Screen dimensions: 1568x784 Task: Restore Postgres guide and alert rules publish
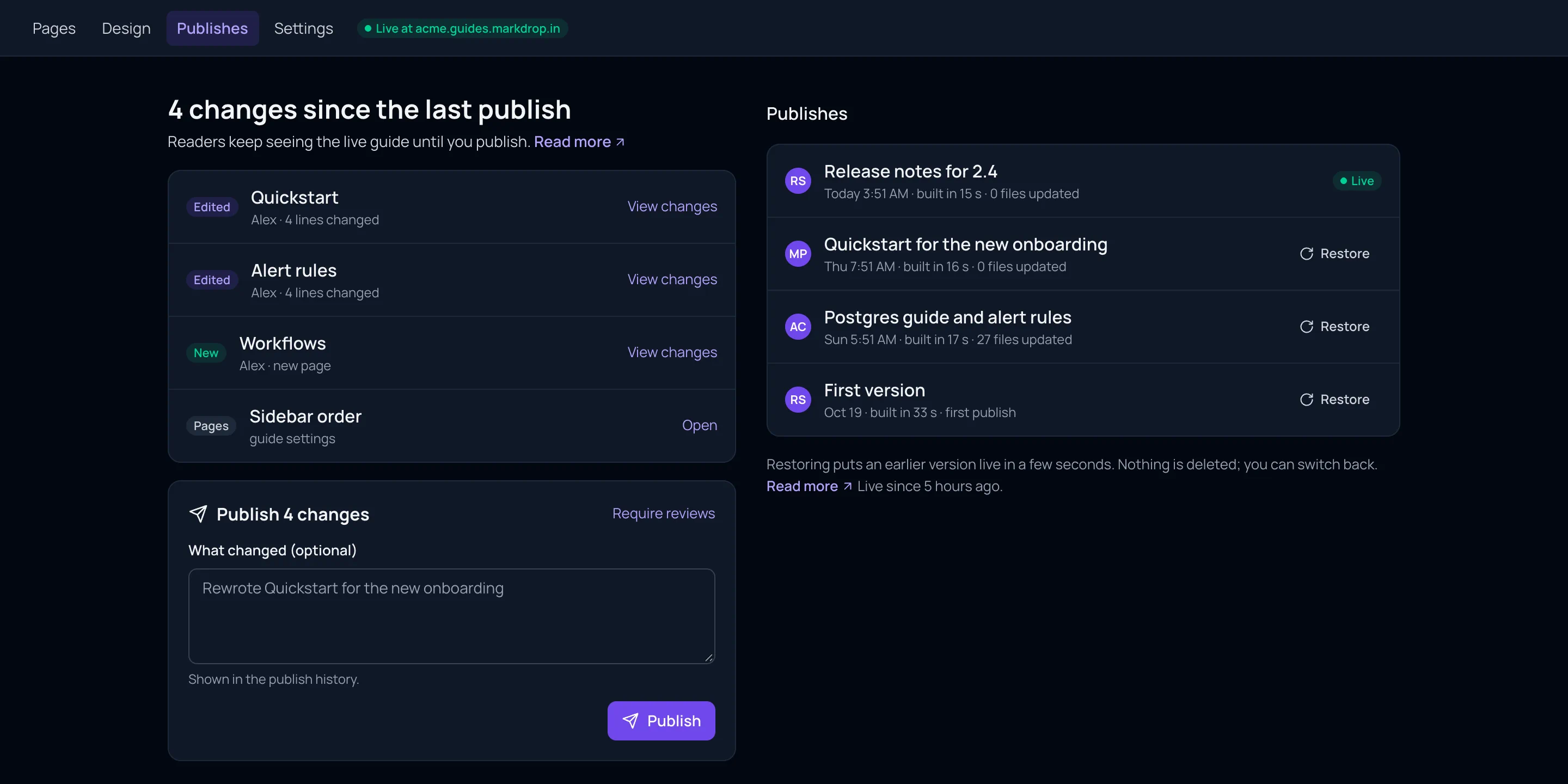tap(1334, 327)
